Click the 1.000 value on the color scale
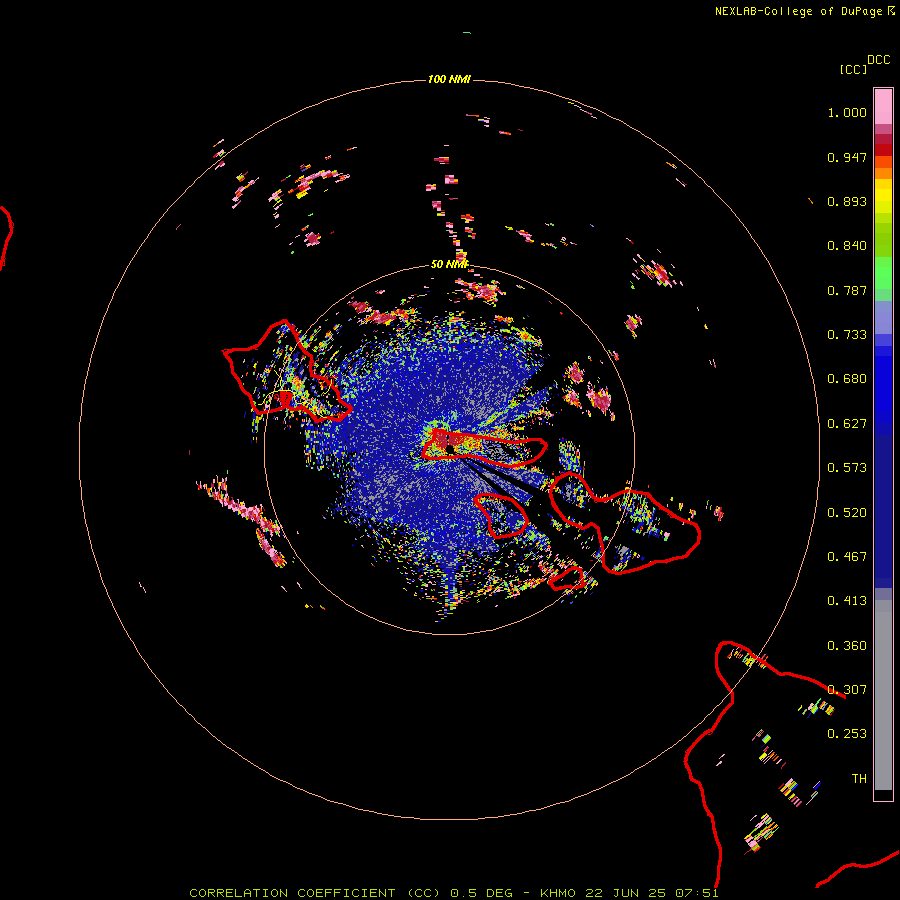 click(x=847, y=112)
